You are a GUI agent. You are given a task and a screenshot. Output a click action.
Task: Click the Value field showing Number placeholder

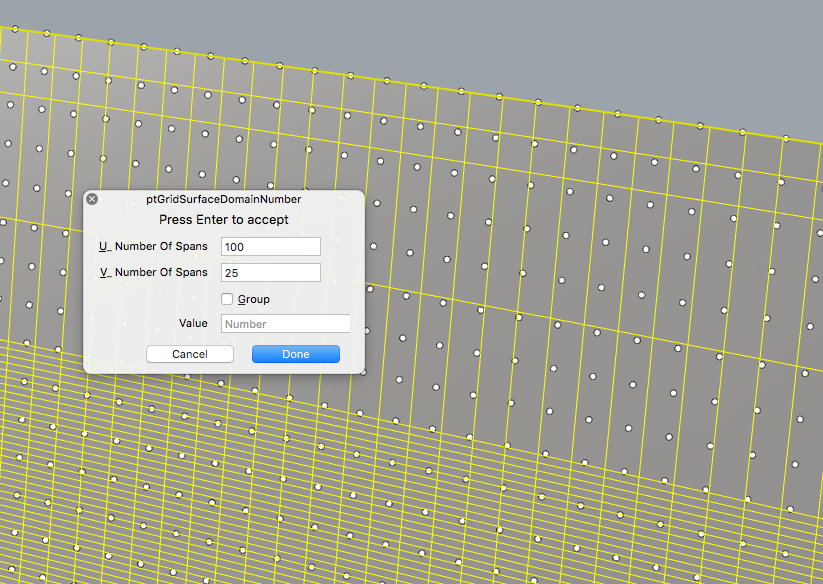pyautogui.click(x=285, y=323)
